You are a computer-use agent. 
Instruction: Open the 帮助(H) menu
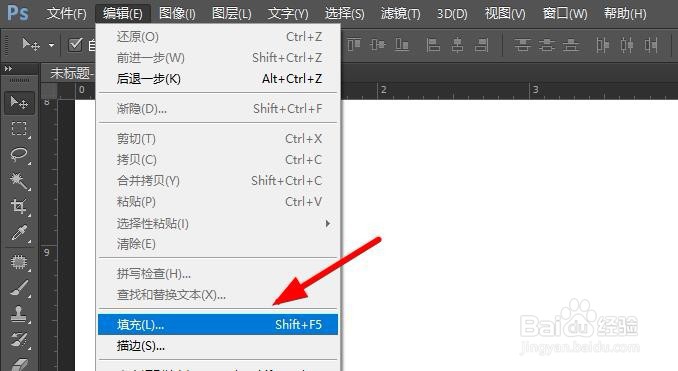625,14
